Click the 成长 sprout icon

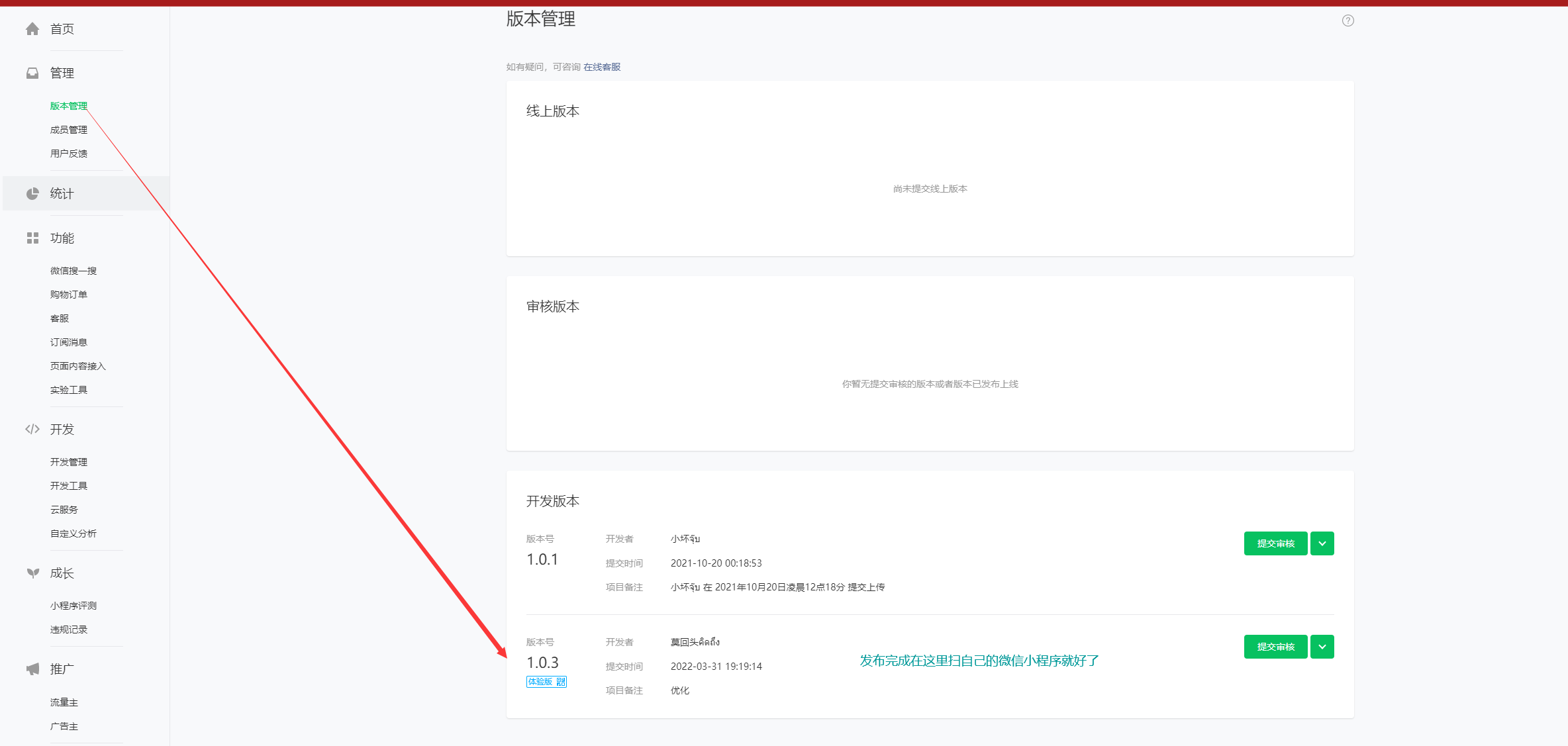pyautogui.click(x=32, y=573)
